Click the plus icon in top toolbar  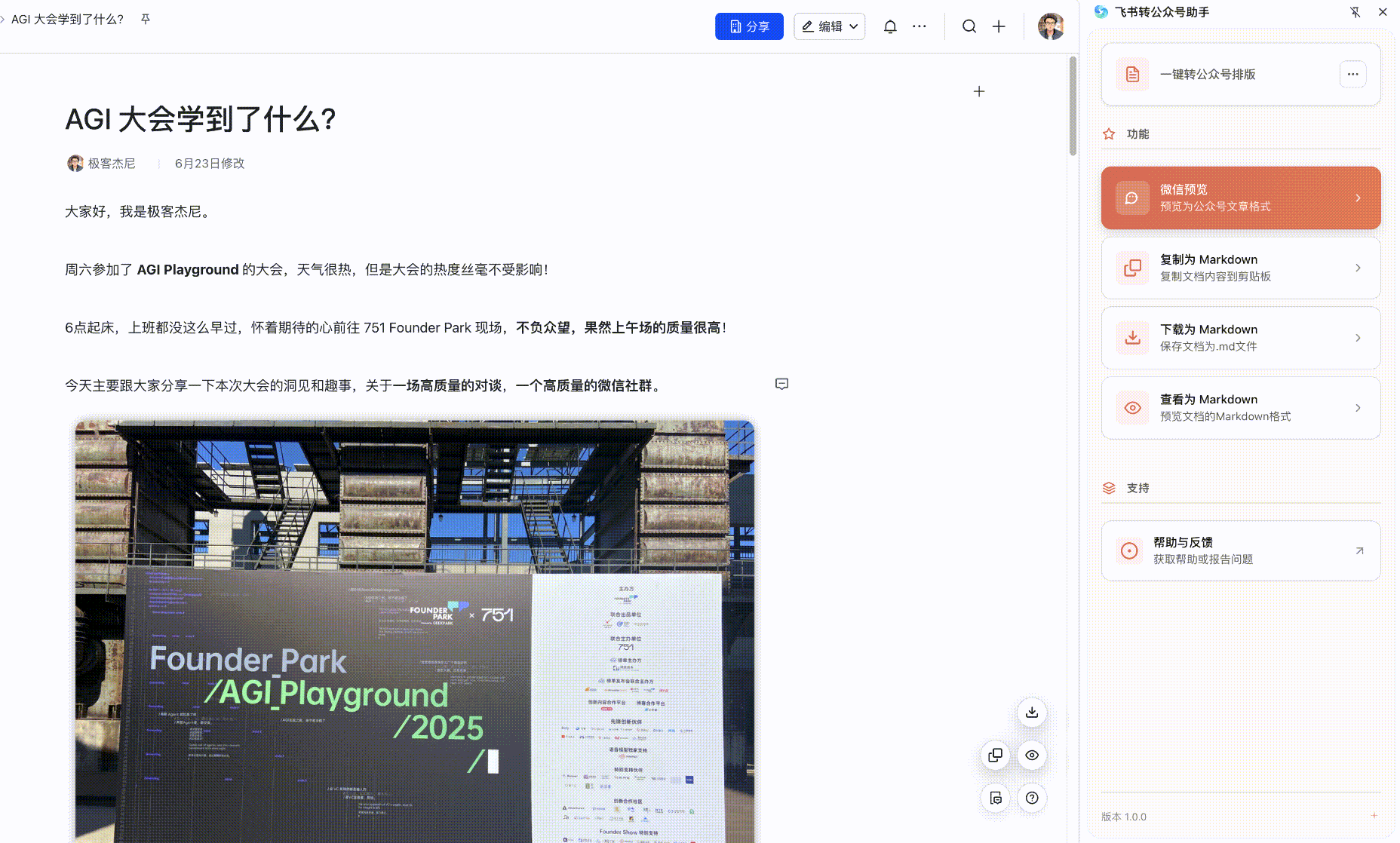coord(999,26)
